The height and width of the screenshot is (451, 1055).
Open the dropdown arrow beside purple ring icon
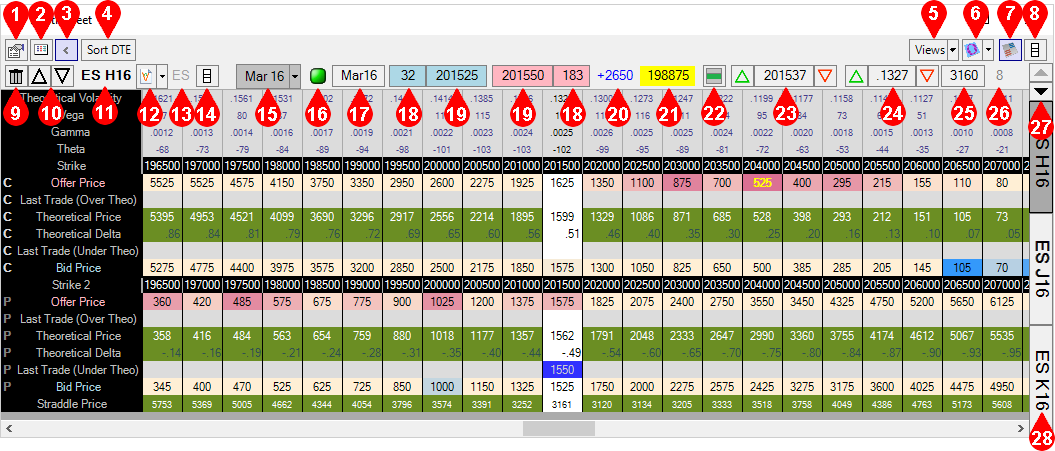tap(989, 49)
